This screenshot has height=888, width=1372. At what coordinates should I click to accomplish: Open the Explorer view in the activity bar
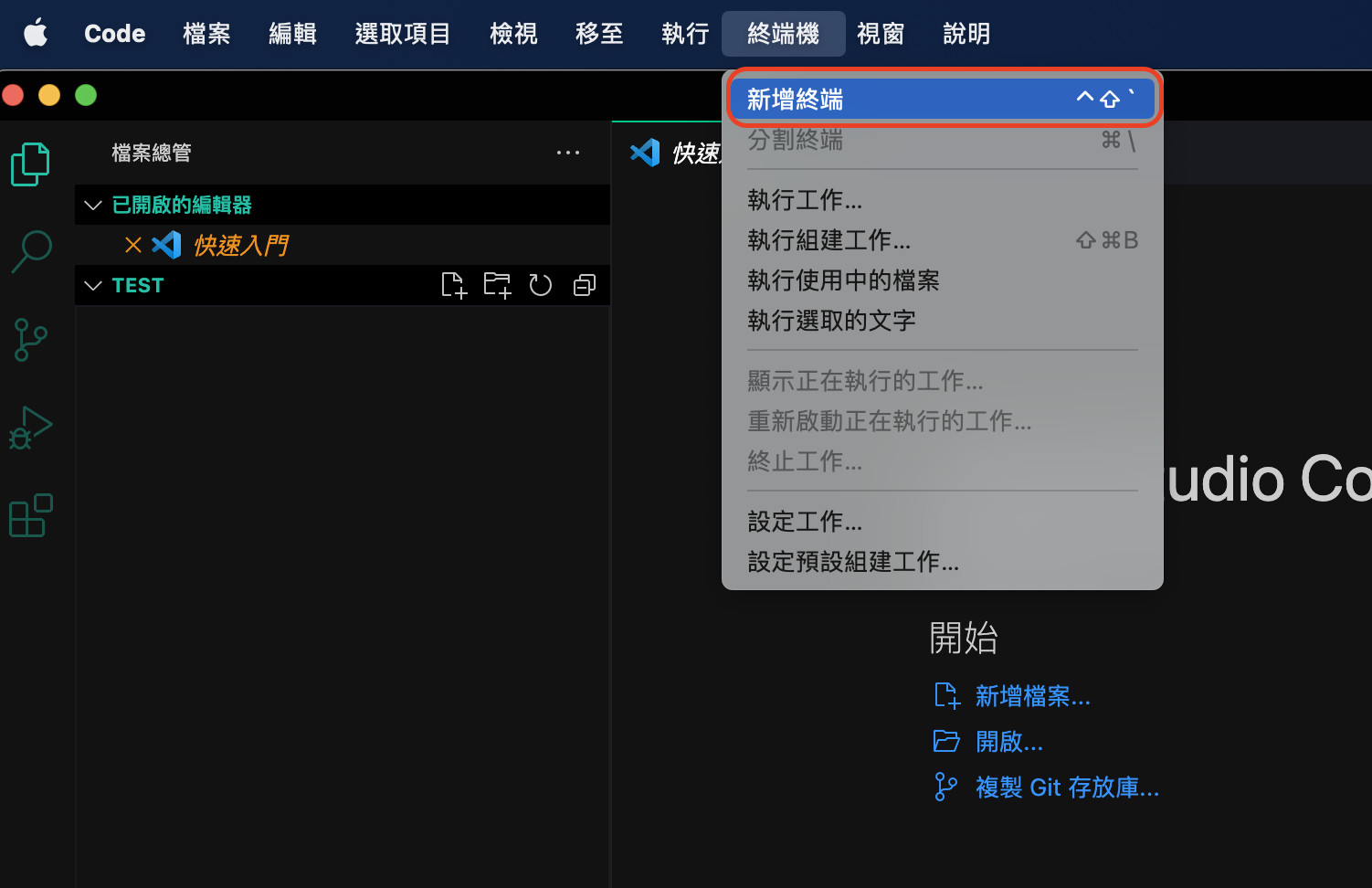tap(31, 164)
